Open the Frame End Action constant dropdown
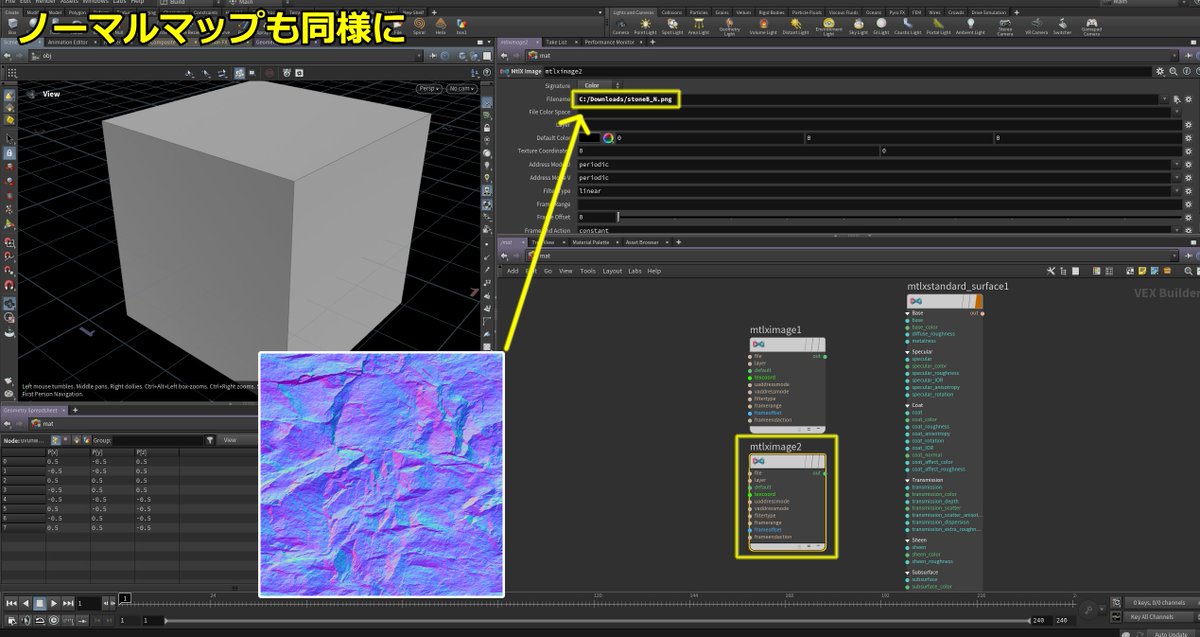This screenshot has width=1200, height=637. tap(877, 230)
